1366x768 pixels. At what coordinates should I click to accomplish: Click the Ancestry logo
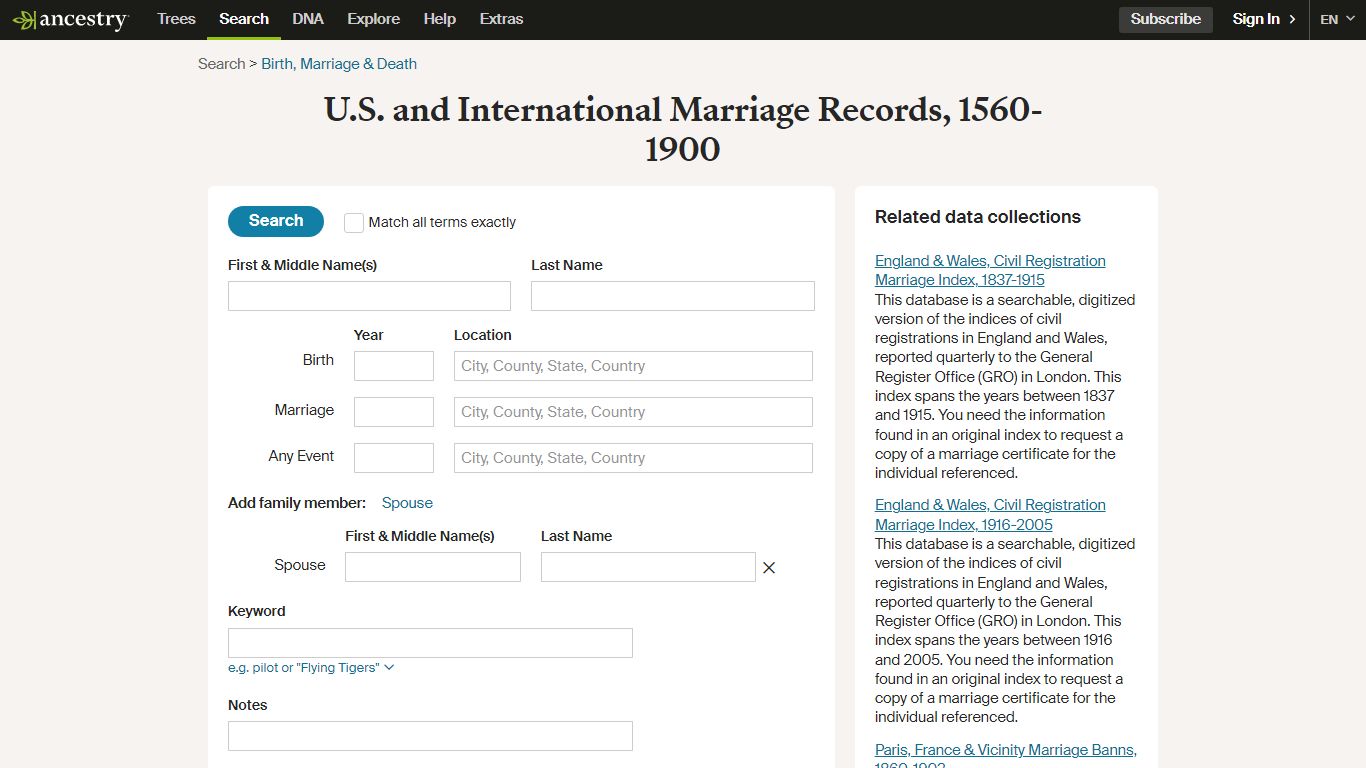point(70,19)
